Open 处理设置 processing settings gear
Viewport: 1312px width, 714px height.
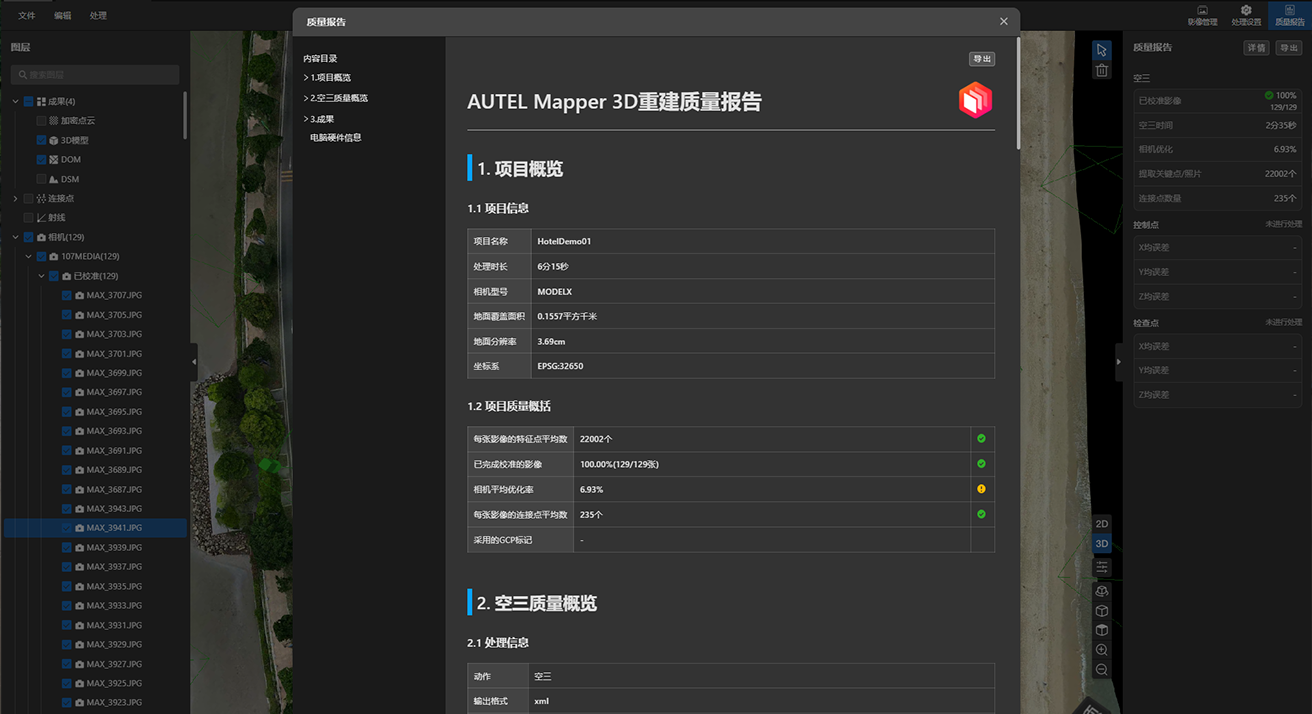click(x=1245, y=15)
